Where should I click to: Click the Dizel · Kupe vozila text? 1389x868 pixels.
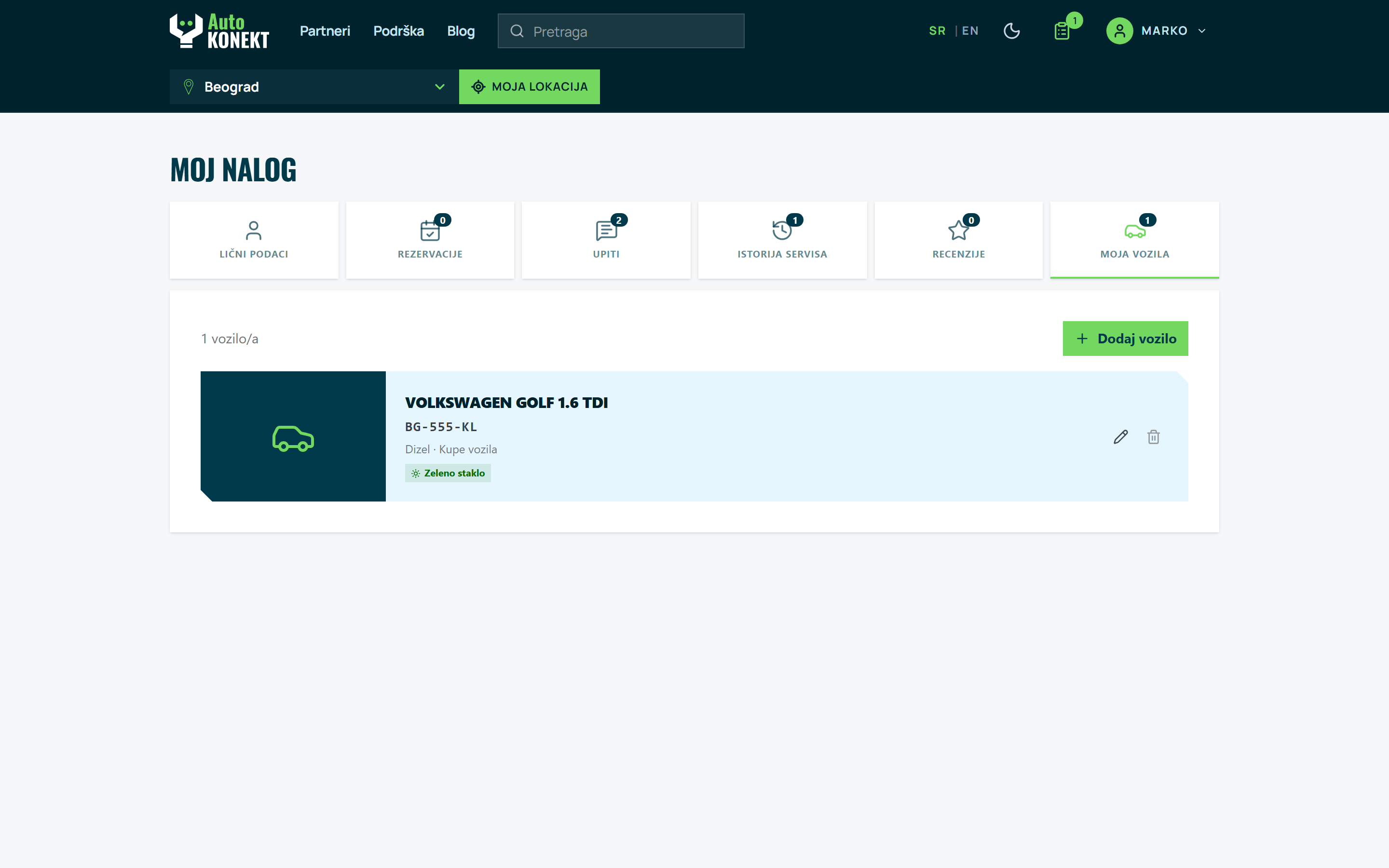click(x=451, y=449)
